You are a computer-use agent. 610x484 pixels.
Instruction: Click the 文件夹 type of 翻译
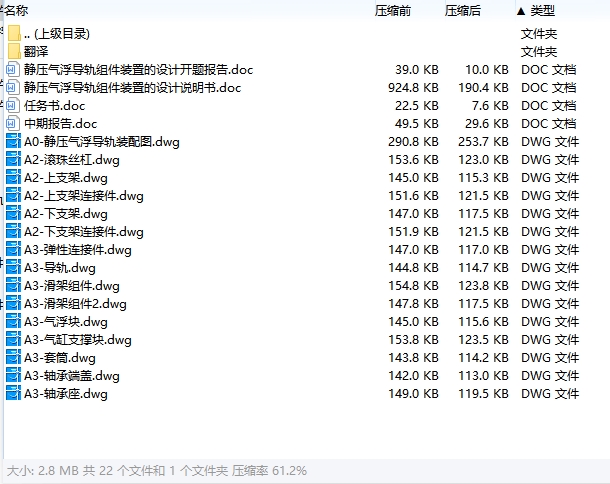539,52
